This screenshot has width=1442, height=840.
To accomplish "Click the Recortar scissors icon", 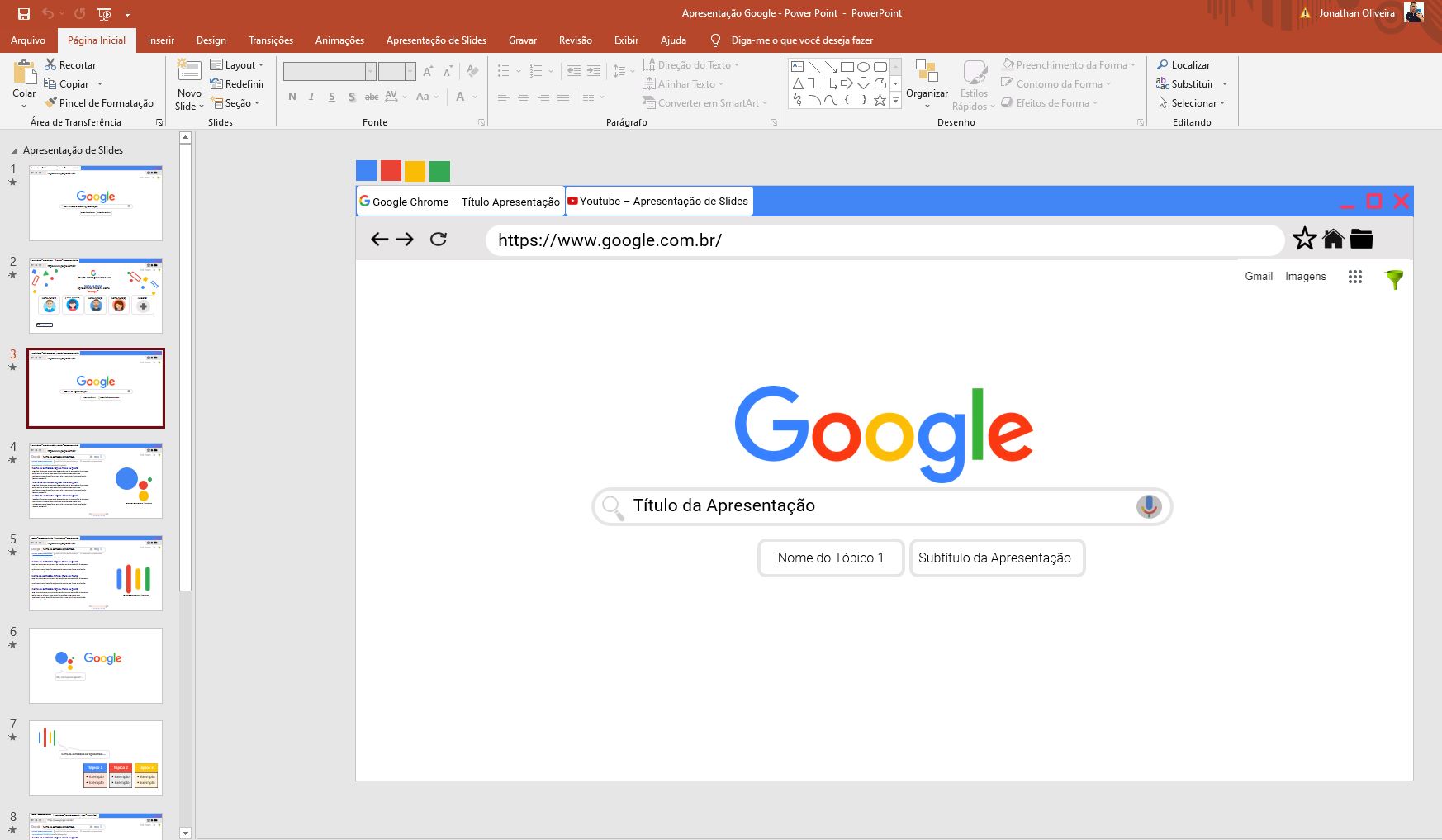I will [x=50, y=64].
